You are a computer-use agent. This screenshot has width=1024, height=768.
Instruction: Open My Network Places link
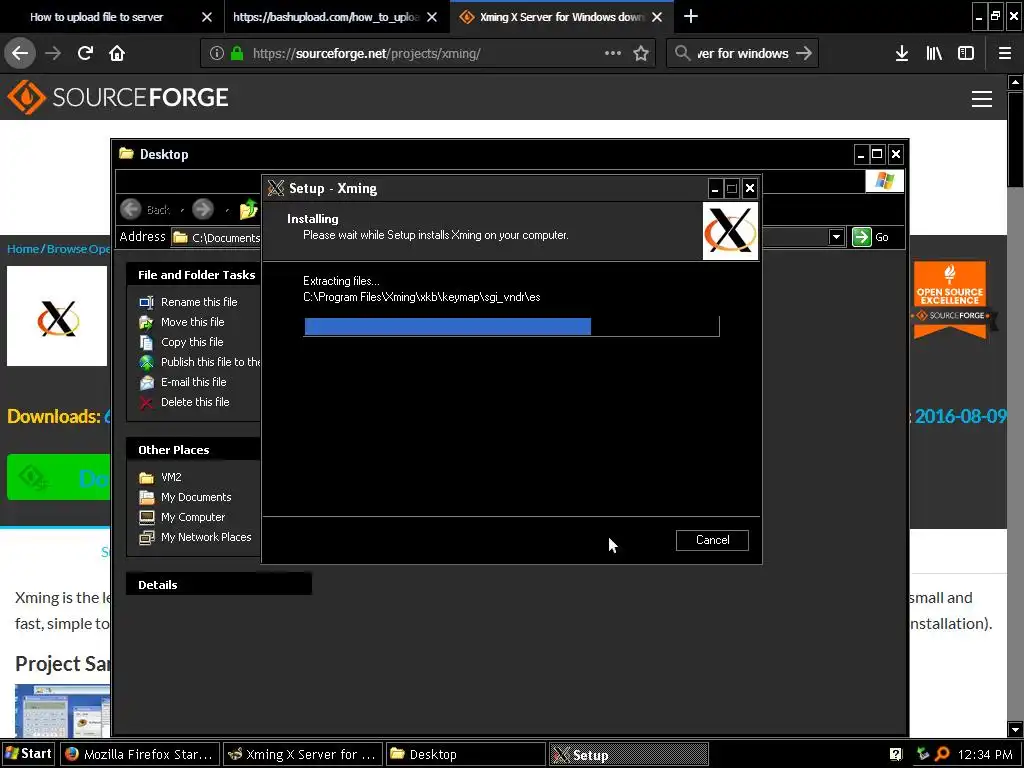[x=206, y=537]
